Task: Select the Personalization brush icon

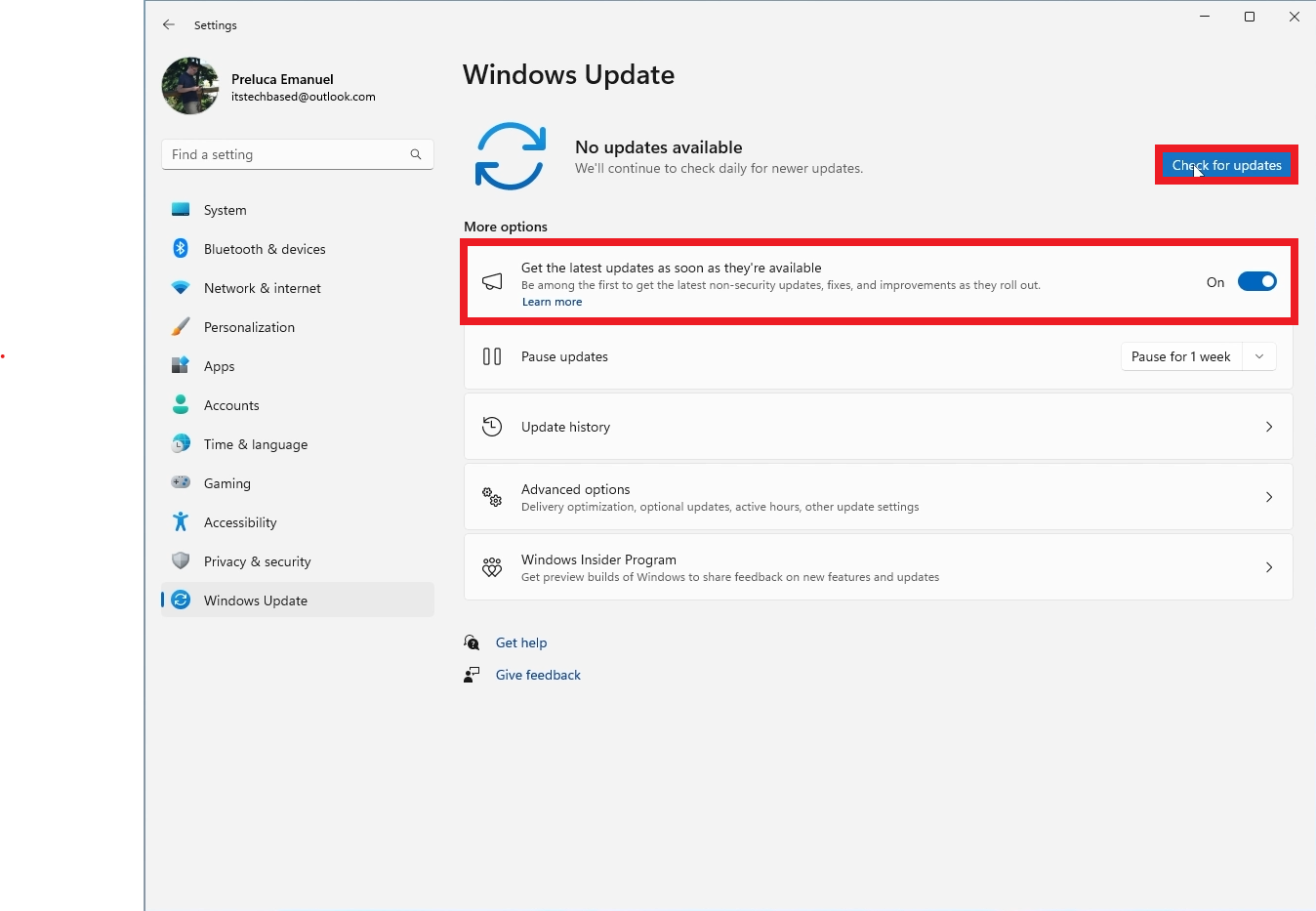Action: click(x=181, y=326)
